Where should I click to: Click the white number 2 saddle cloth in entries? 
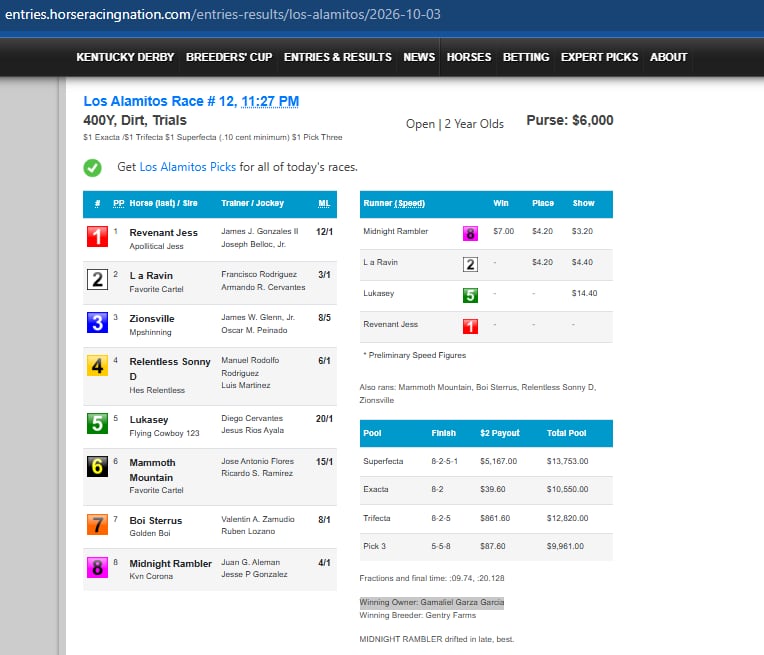pyautogui.click(x=97, y=279)
